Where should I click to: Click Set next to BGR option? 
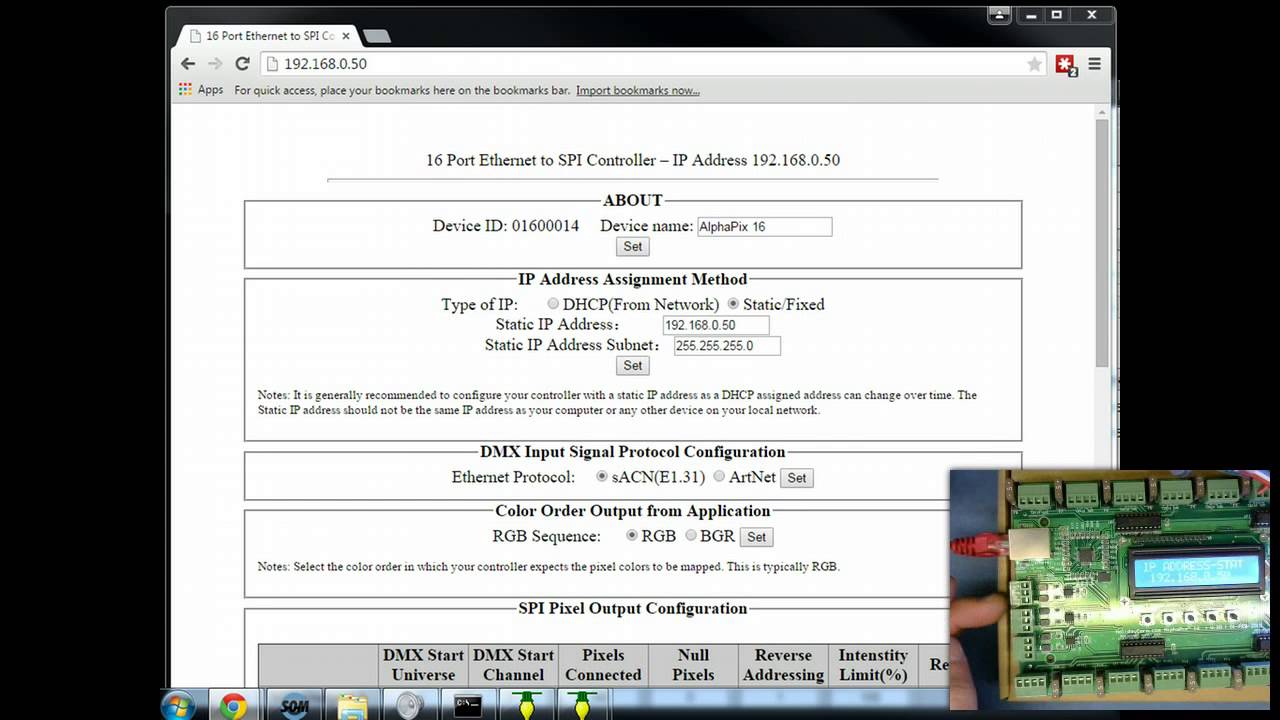pos(756,537)
